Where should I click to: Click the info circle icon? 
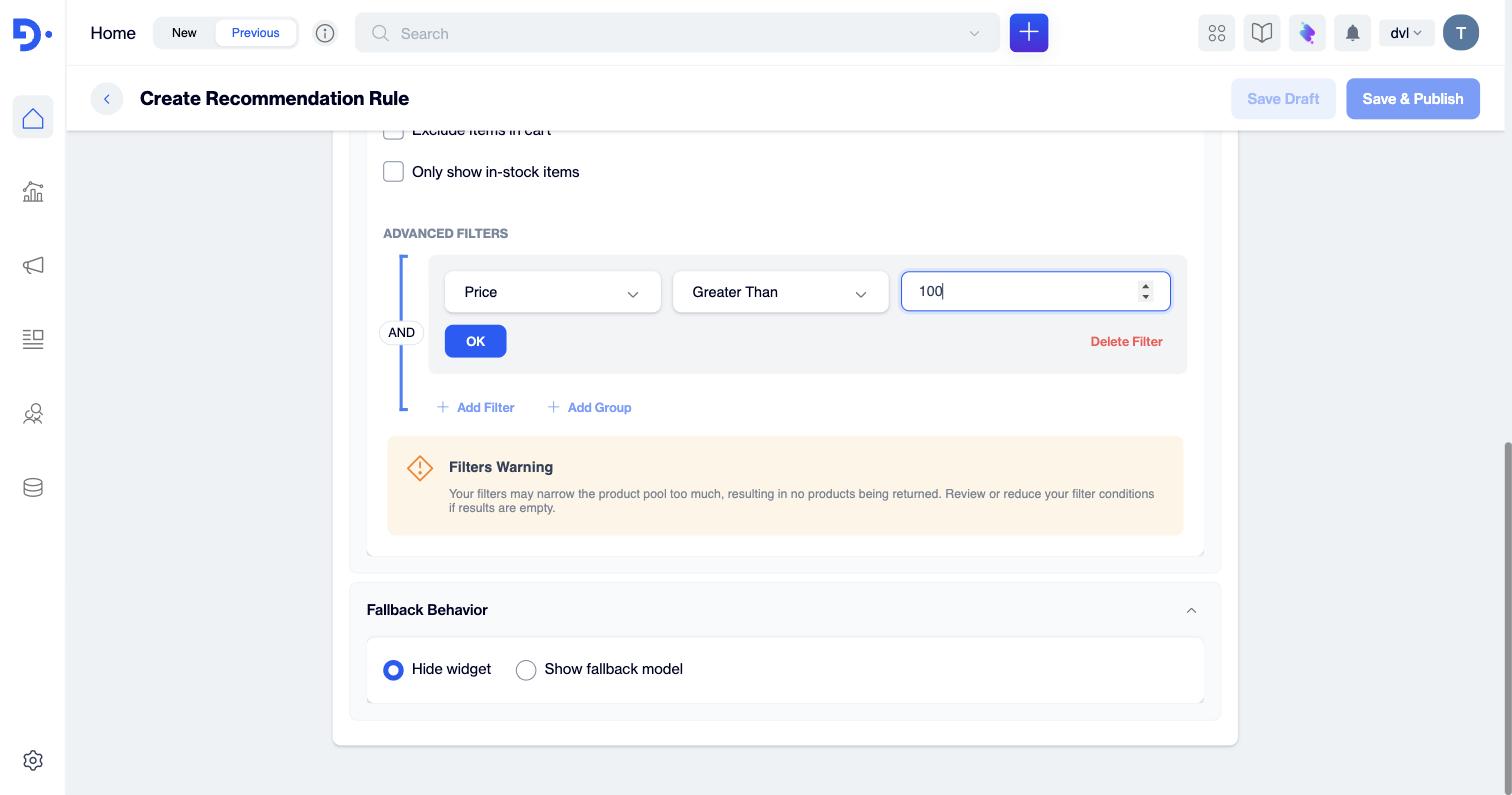[325, 33]
